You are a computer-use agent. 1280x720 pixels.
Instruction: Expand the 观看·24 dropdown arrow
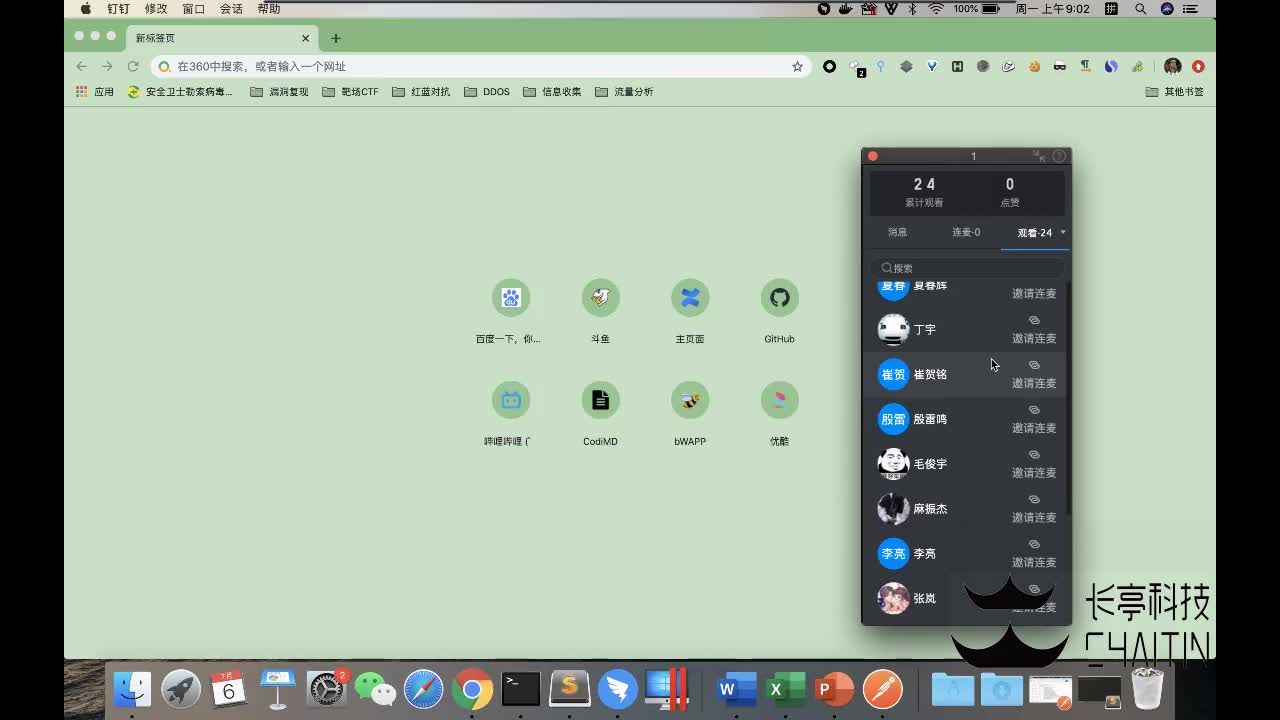(x=1063, y=233)
